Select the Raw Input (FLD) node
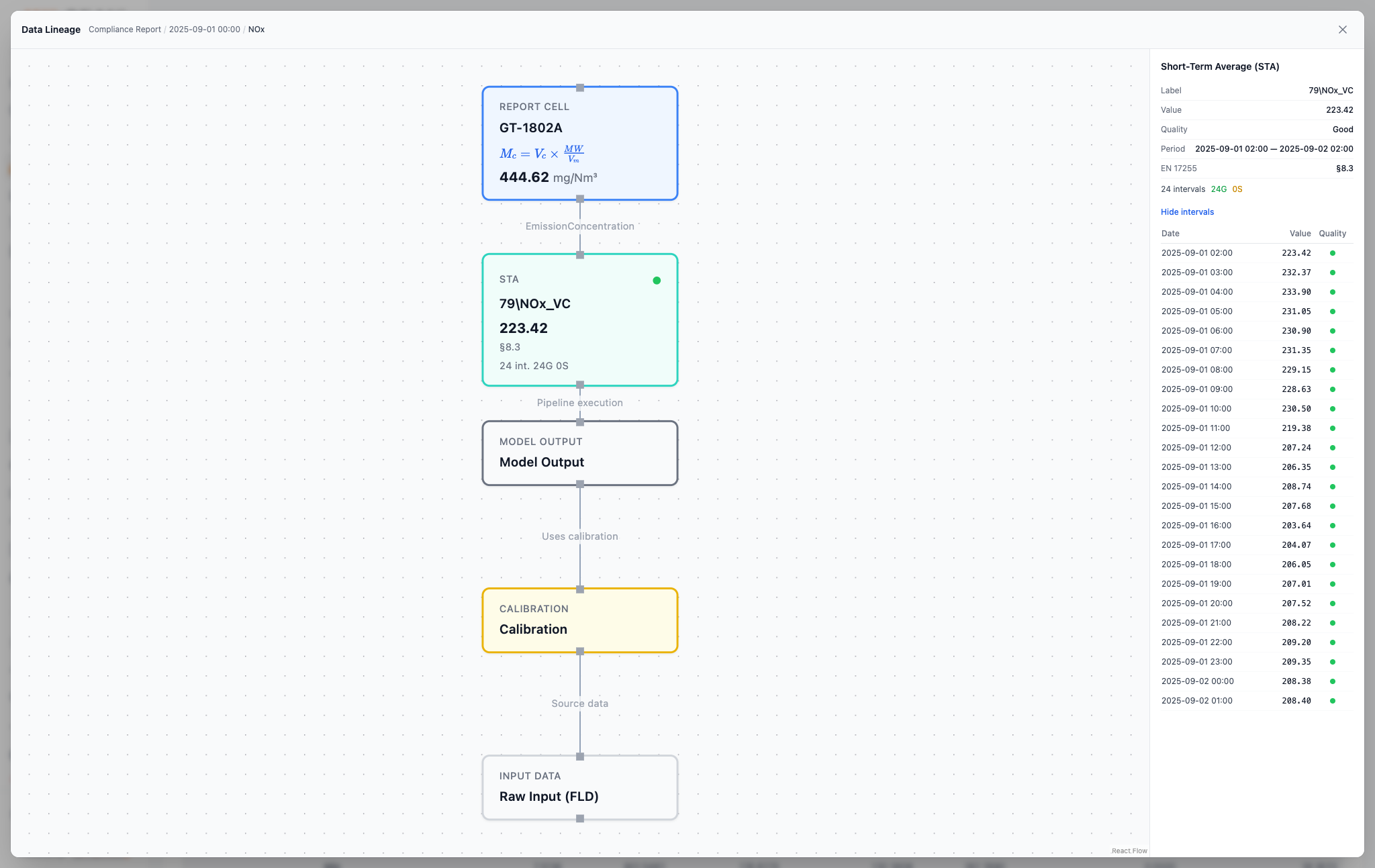The width and height of the screenshot is (1375, 868). point(580,787)
